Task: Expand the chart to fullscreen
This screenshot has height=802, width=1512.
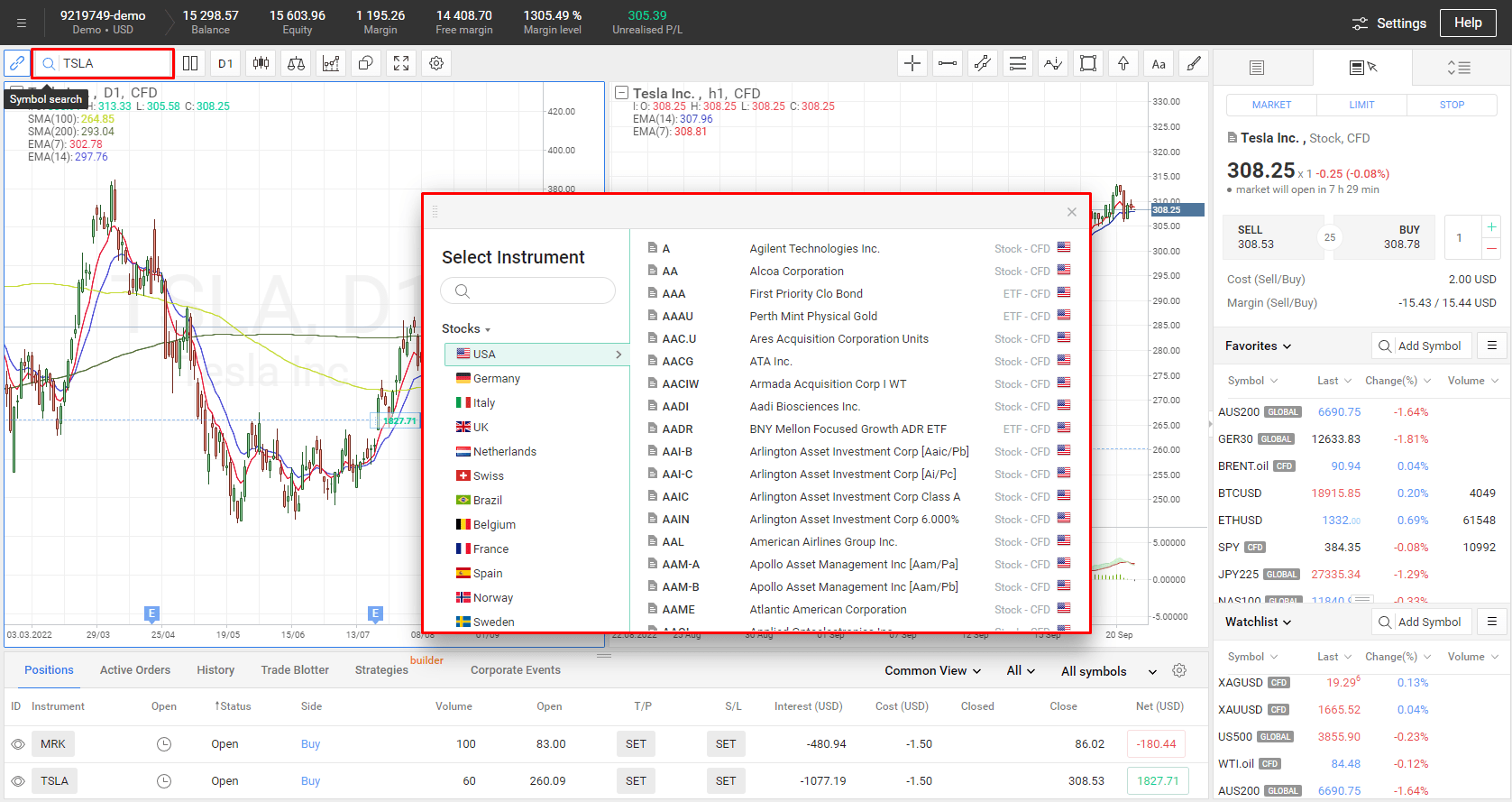Action: pos(401,63)
